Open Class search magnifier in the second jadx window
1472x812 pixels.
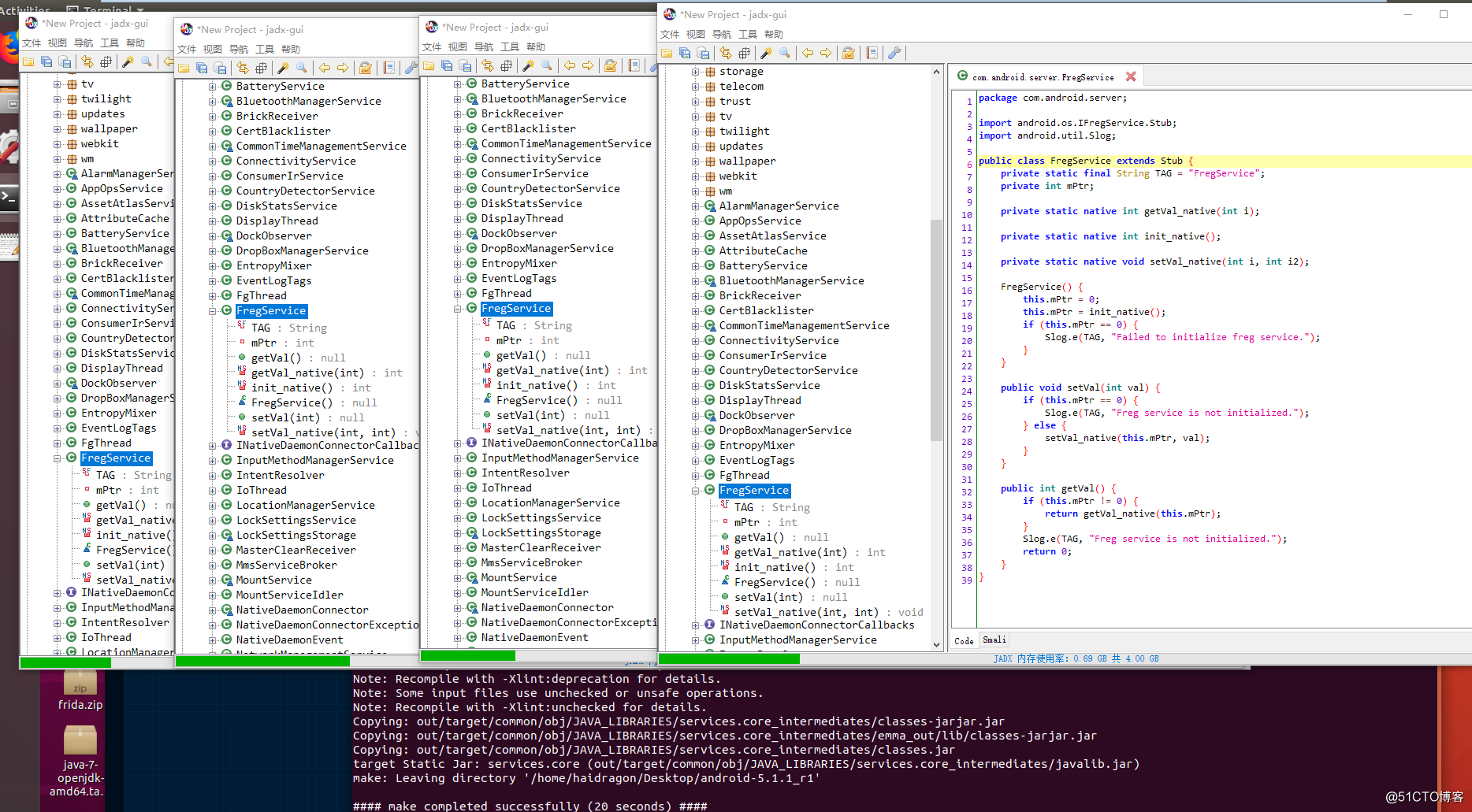tap(302, 68)
